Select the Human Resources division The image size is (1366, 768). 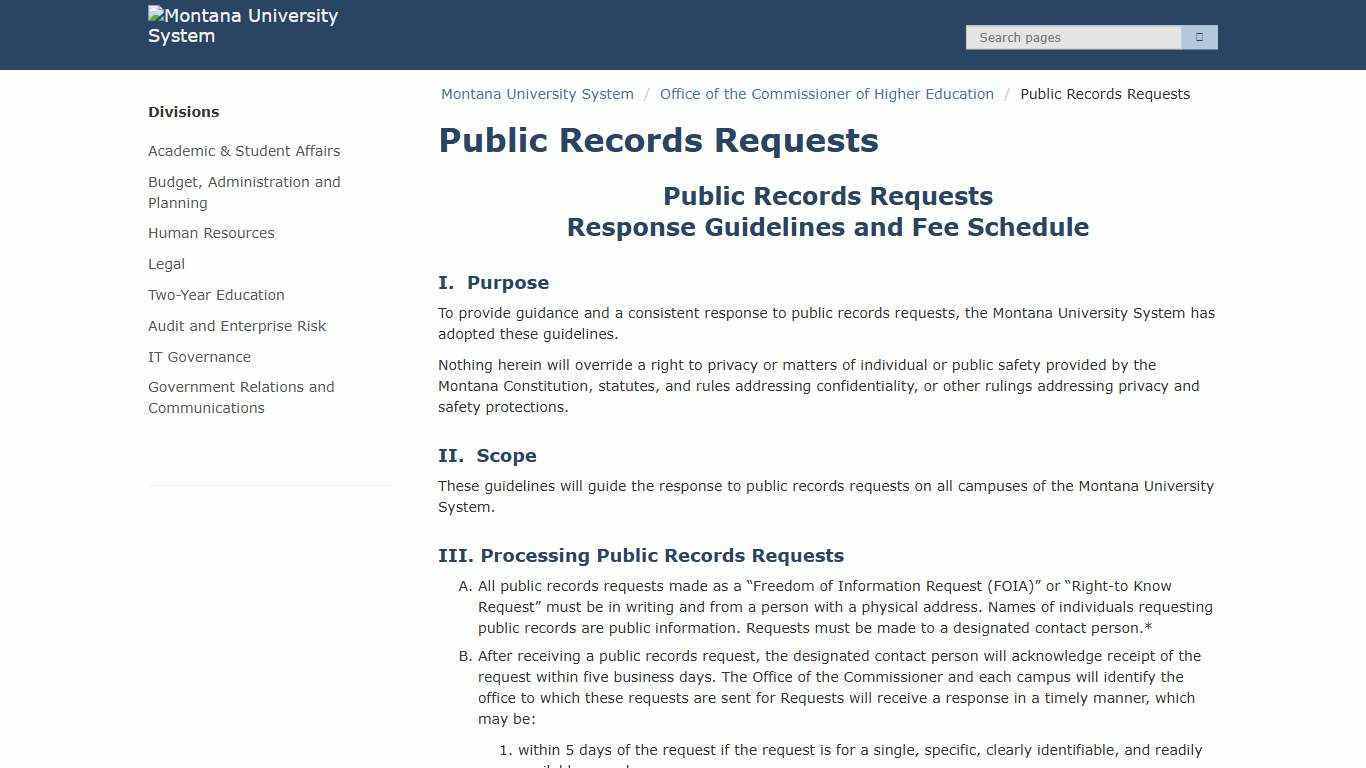211,233
